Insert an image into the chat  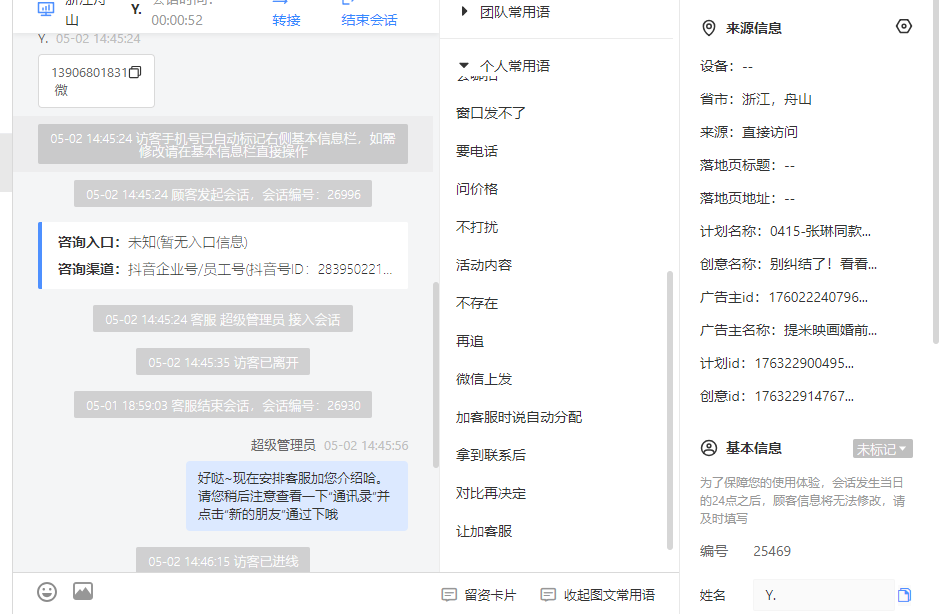83,591
